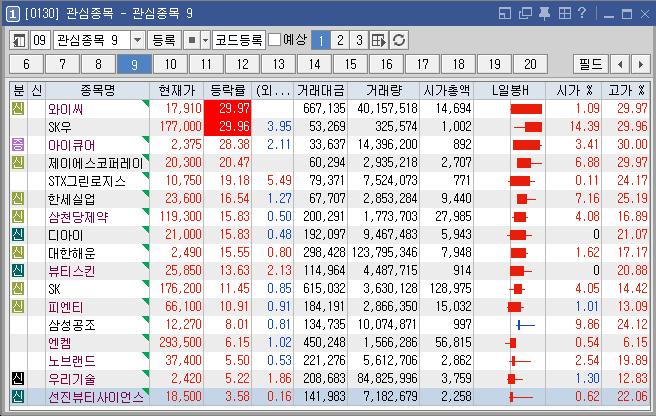Switch to watchlist group tab 6
The height and width of the screenshot is (416, 656).
pos(26,64)
